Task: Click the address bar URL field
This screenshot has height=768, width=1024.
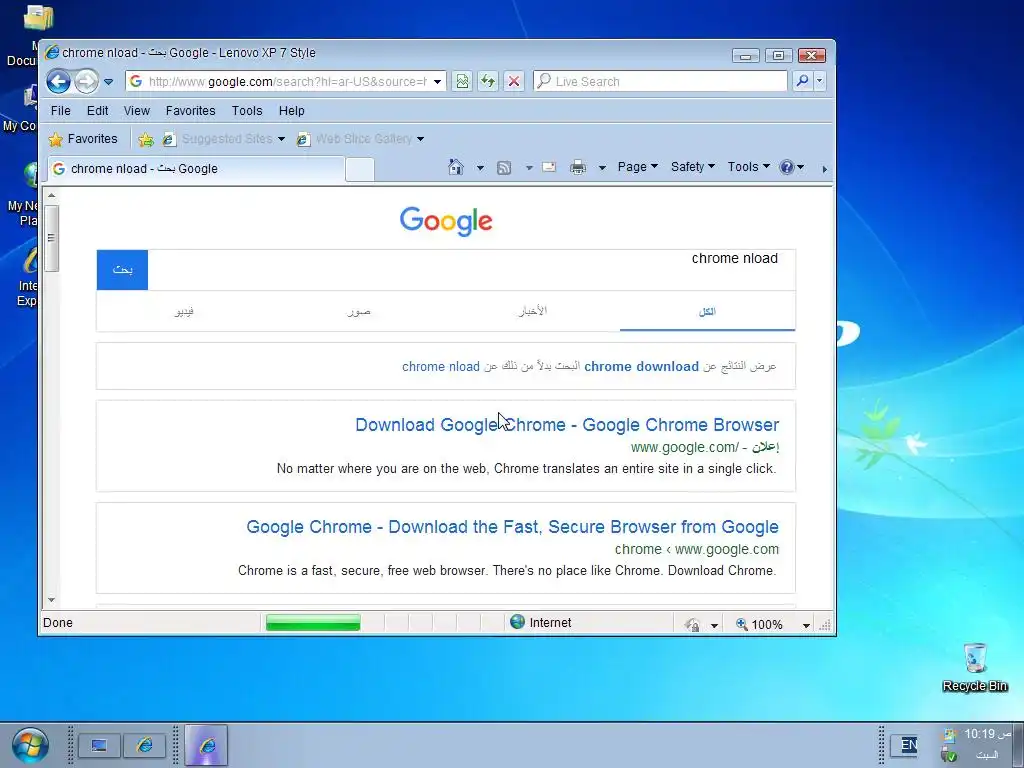Action: point(279,82)
